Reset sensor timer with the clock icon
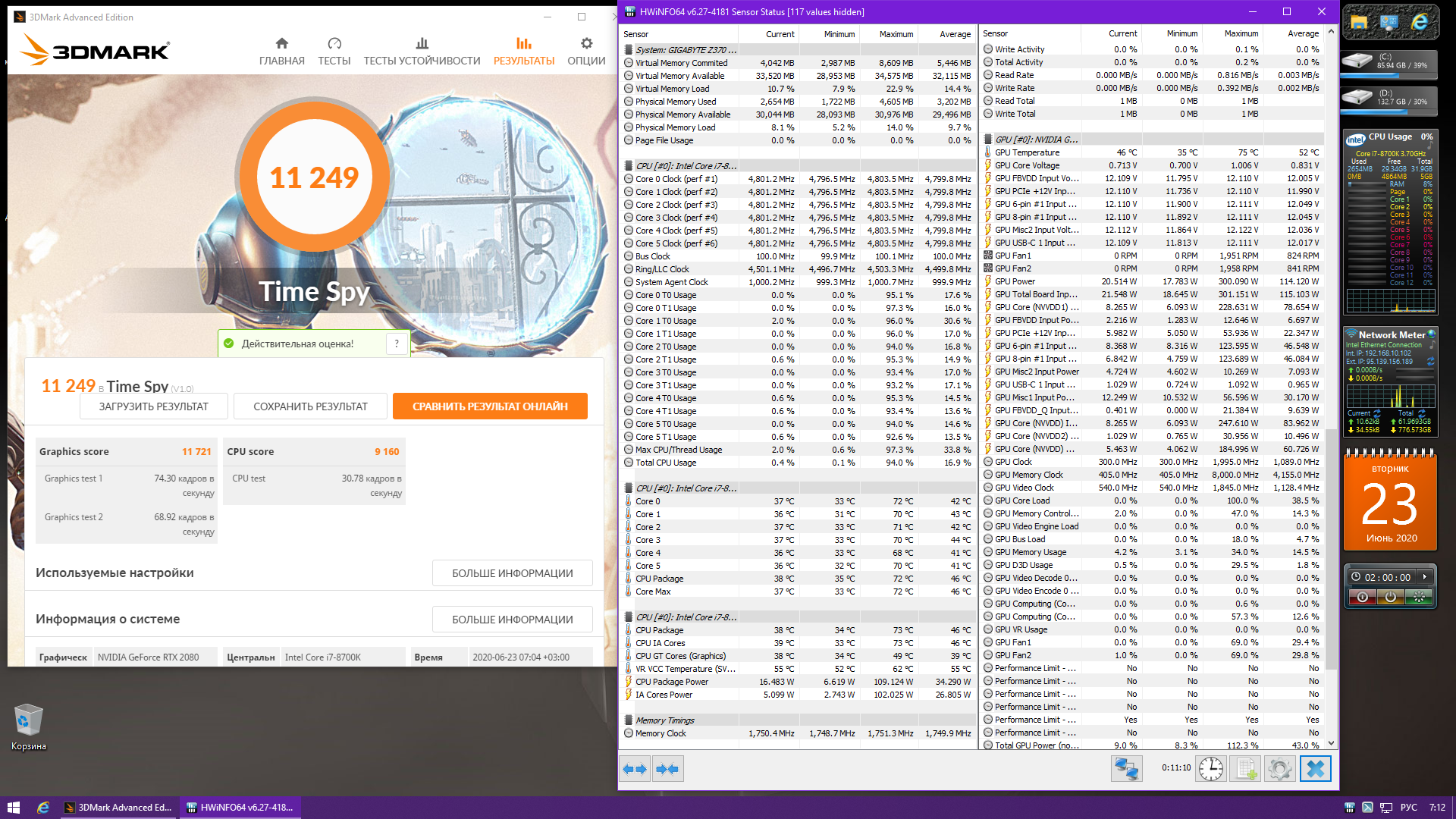This screenshot has height=819, width=1456. click(x=1211, y=769)
